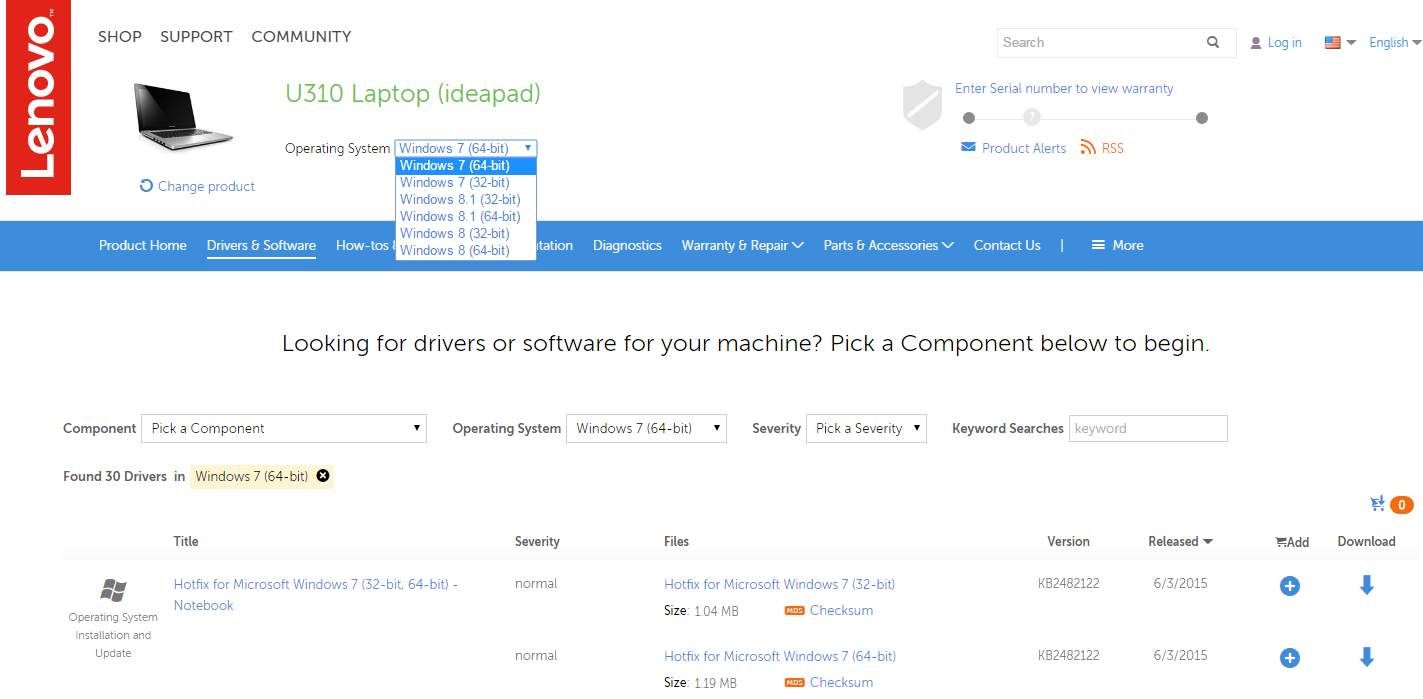Image resolution: width=1423 pixels, height=699 pixels.
Task: Add the 32-bit Hotfix to list
Action: (1289, 586)
